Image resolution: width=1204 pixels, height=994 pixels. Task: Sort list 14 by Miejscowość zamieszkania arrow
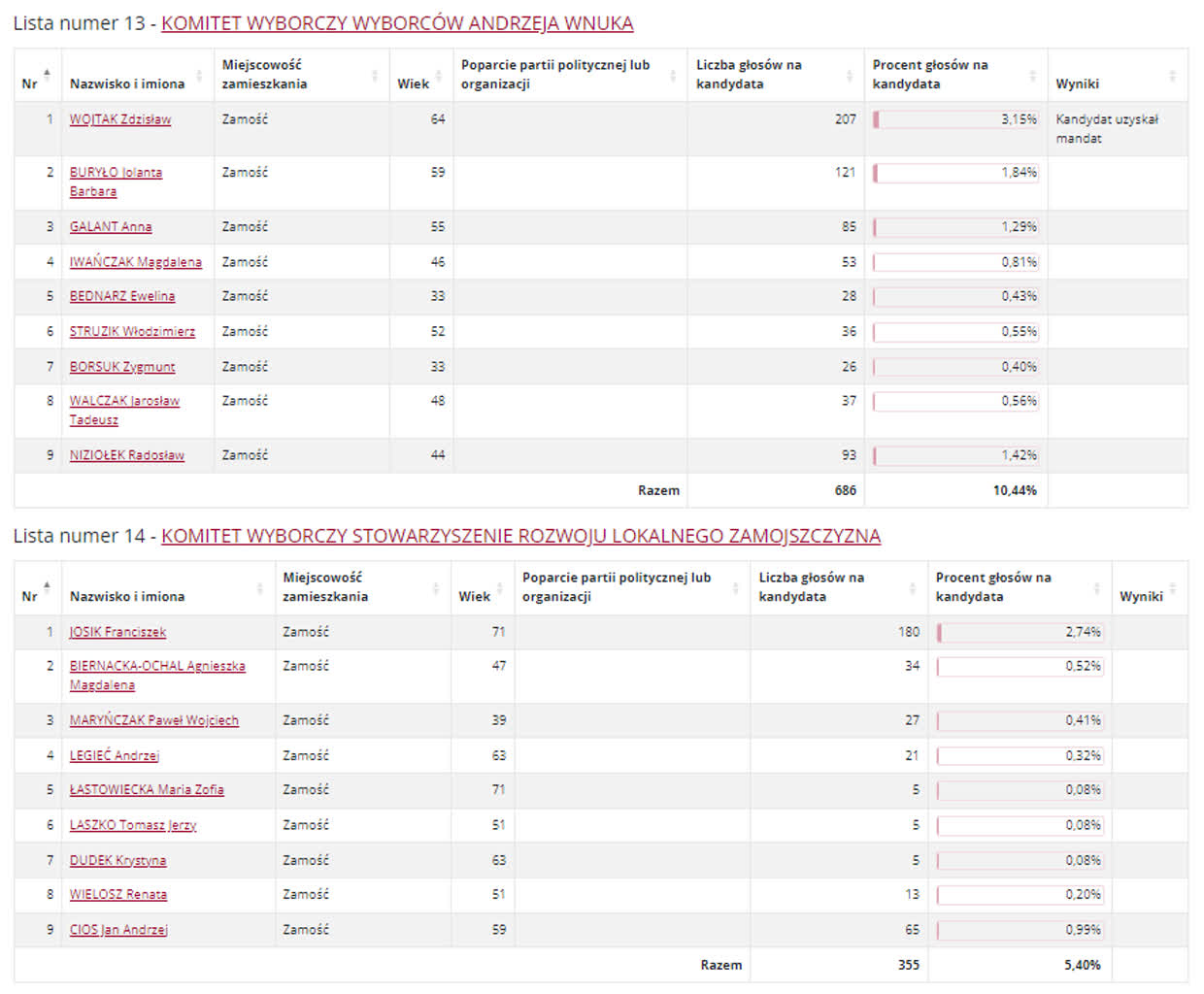(435, 587)
